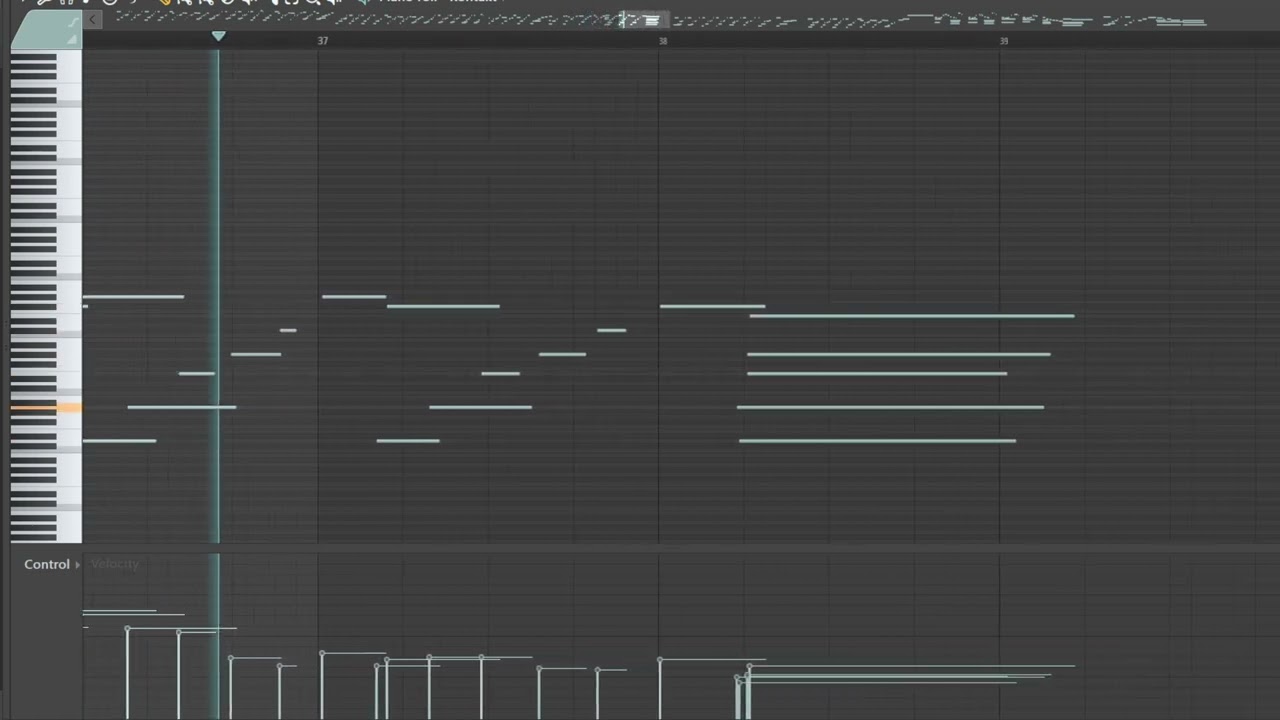Select the note starting exactly at bar 38

(x=712, y=306)
